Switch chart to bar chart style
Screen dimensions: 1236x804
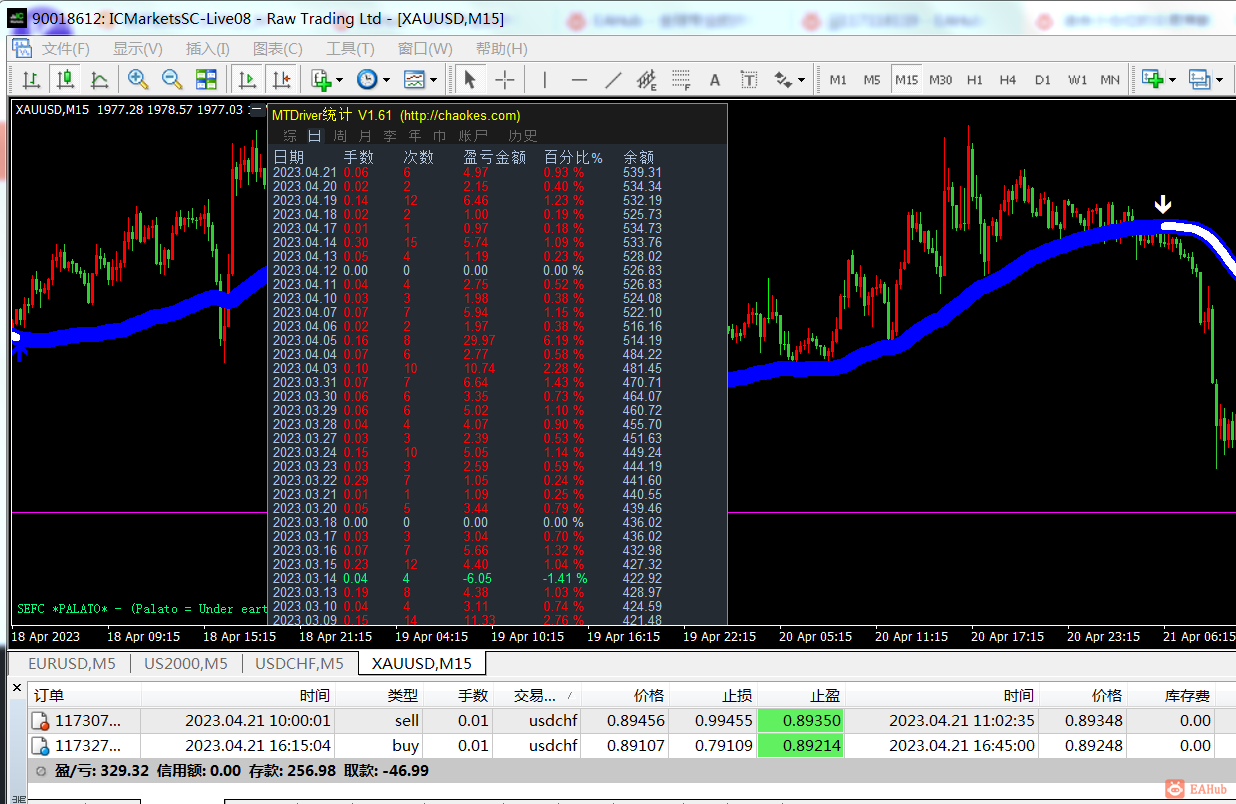point(31,80)
